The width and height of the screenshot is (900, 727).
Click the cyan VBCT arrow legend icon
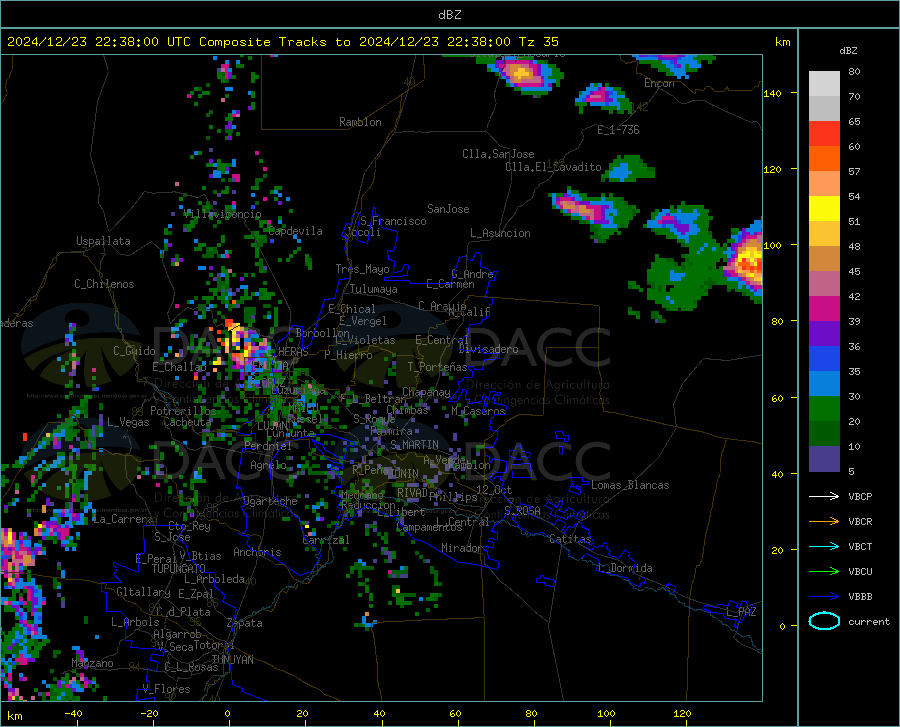[x=824, y=546]
